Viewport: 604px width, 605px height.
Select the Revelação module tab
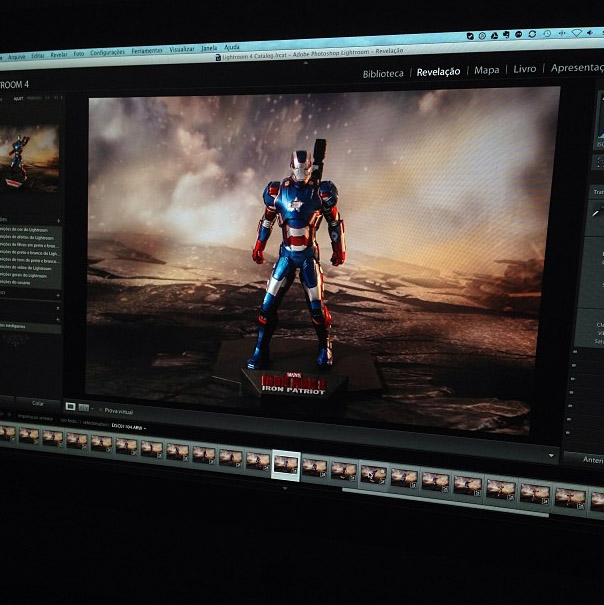[438, 72]
